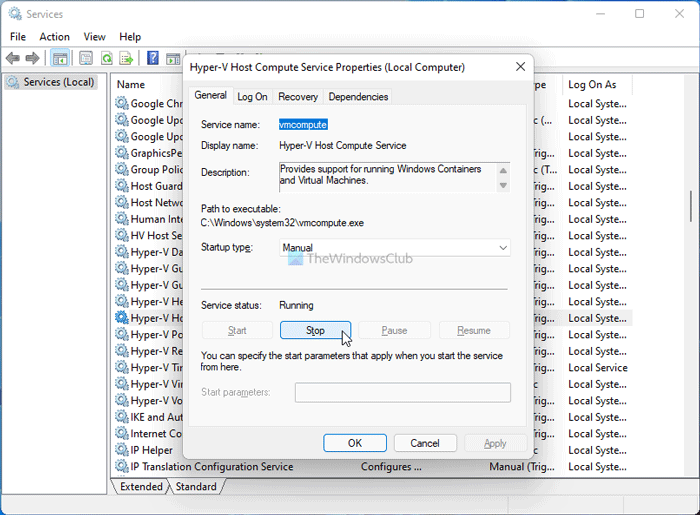Image resolution: width=700 pixels, height=515 pixels.
Task: Click the Forward arrow toolbar icon
Action: pos(32,58)
